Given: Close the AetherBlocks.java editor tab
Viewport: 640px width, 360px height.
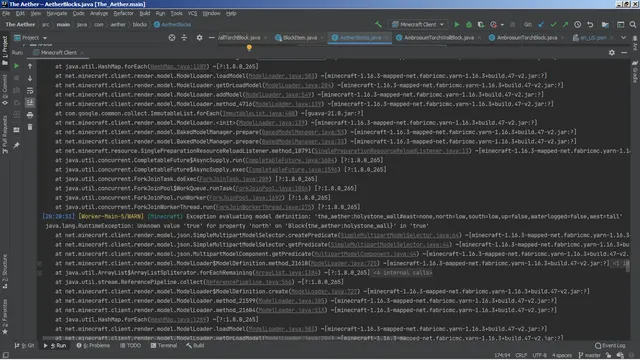Looking at the screenshot, I should [x=386, y=38].
